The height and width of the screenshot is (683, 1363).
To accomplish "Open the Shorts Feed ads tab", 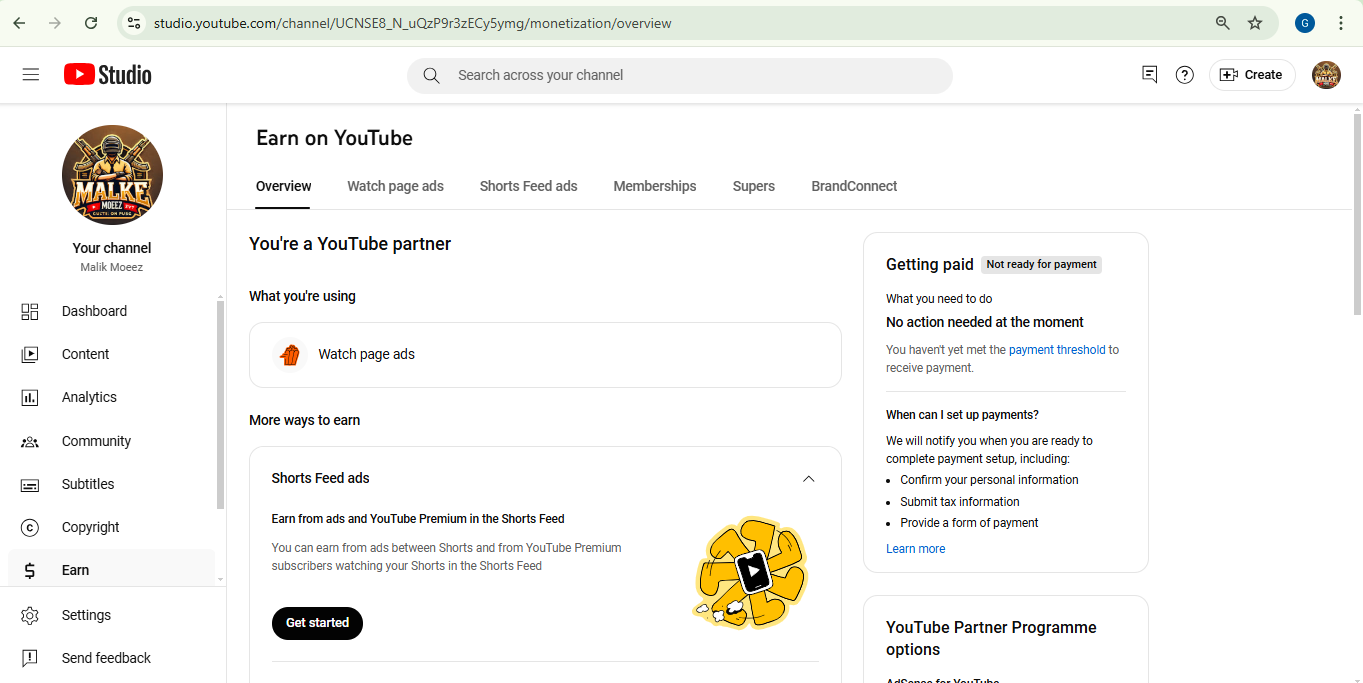I will click(x=528, y=186).
